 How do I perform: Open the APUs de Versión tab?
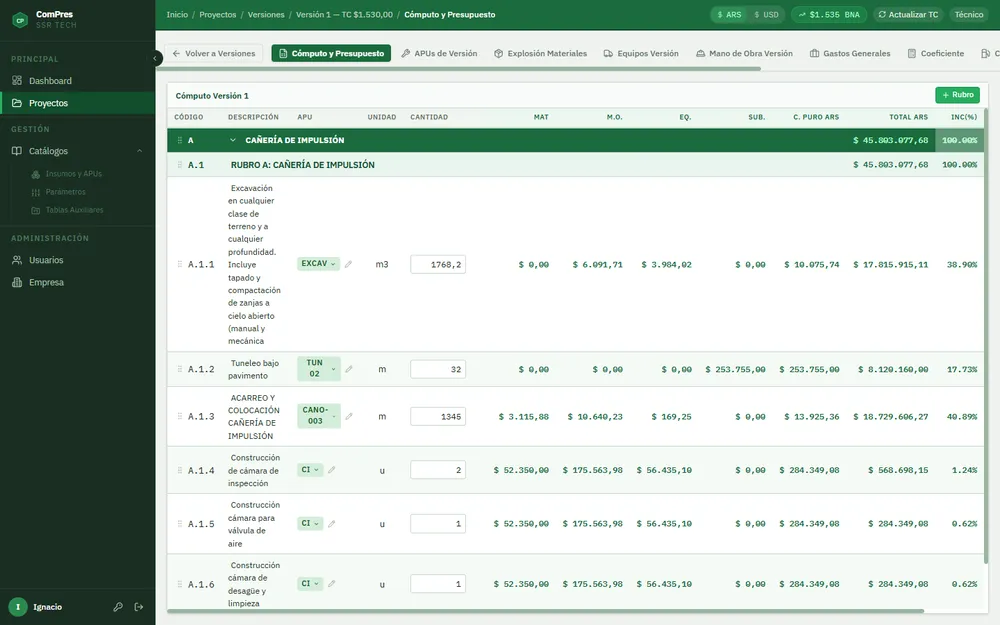tap(439, 54)
